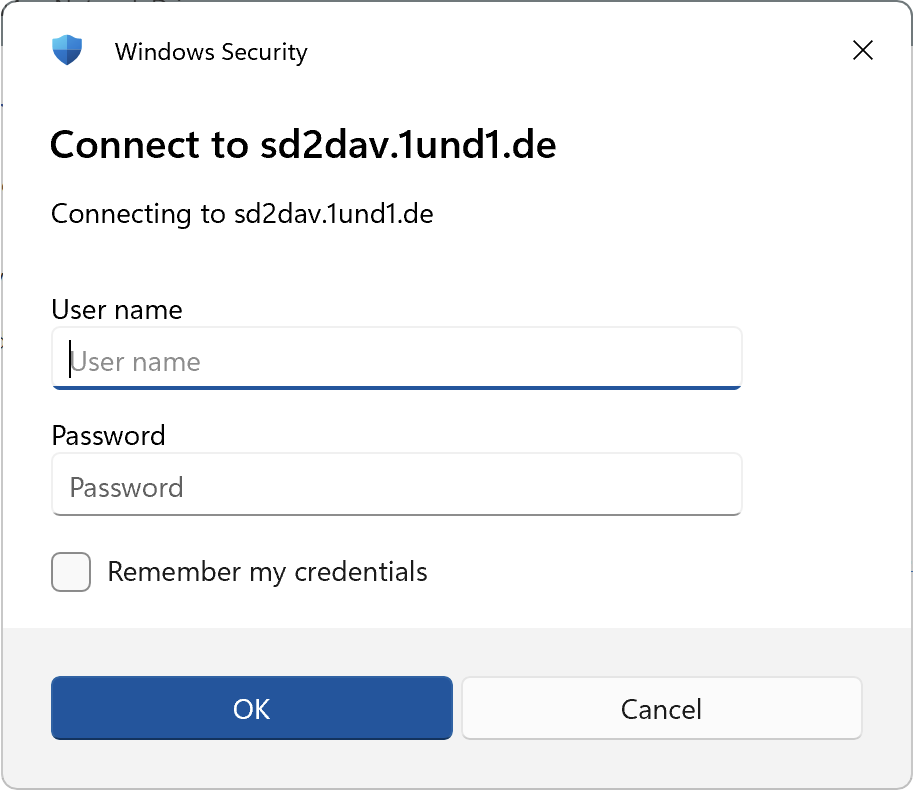Click the shield icon beside Windows Security
914x790 pixels.
pyautogui.click(x=67, y=48)
